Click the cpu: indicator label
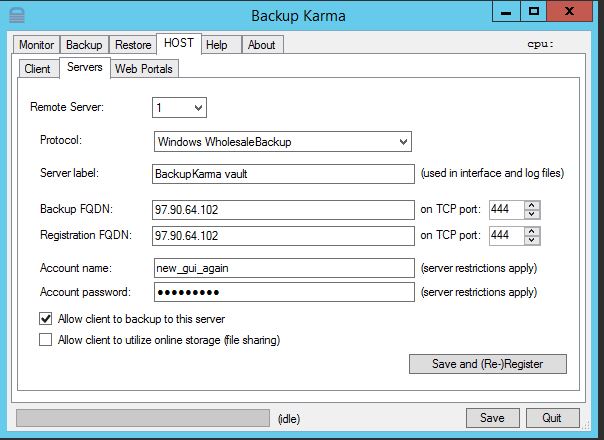The width and height of the screenshot is (604, 440). coord(540,44)
